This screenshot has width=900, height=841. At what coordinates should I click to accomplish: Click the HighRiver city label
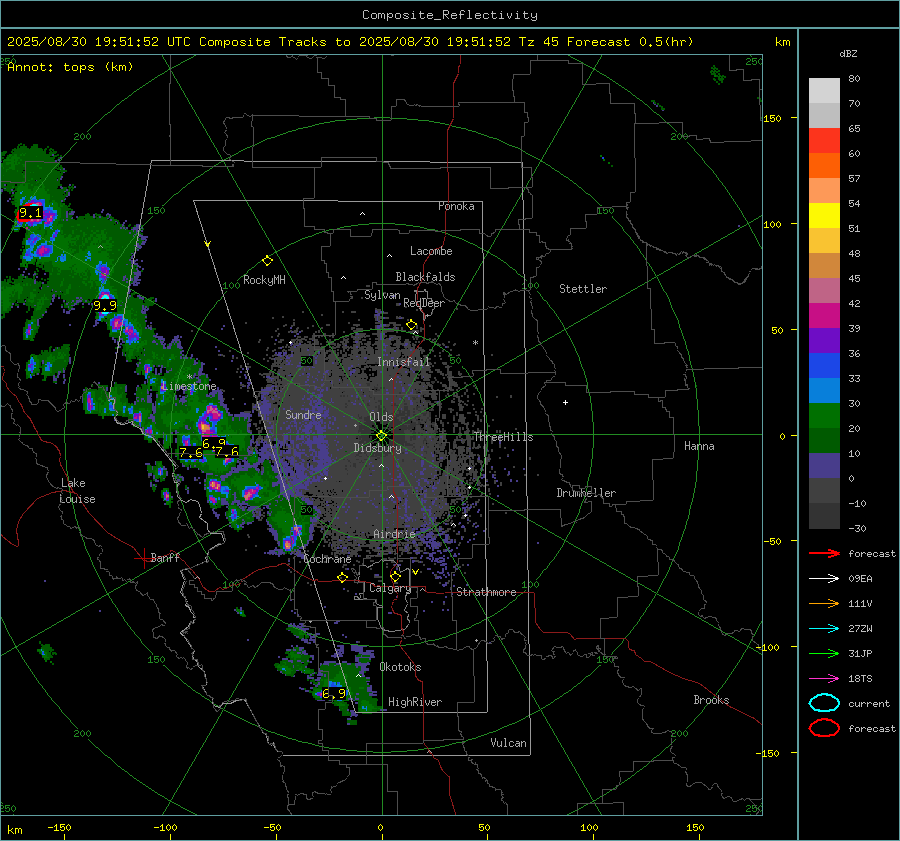point(415,702)
